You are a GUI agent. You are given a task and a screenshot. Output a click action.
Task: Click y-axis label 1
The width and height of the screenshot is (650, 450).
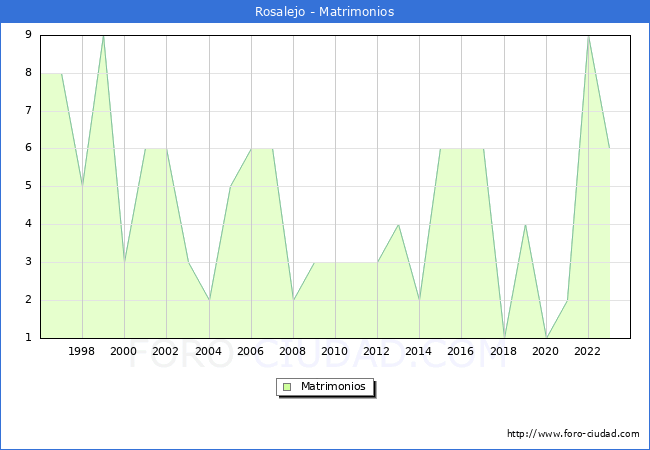click(28, 337)
